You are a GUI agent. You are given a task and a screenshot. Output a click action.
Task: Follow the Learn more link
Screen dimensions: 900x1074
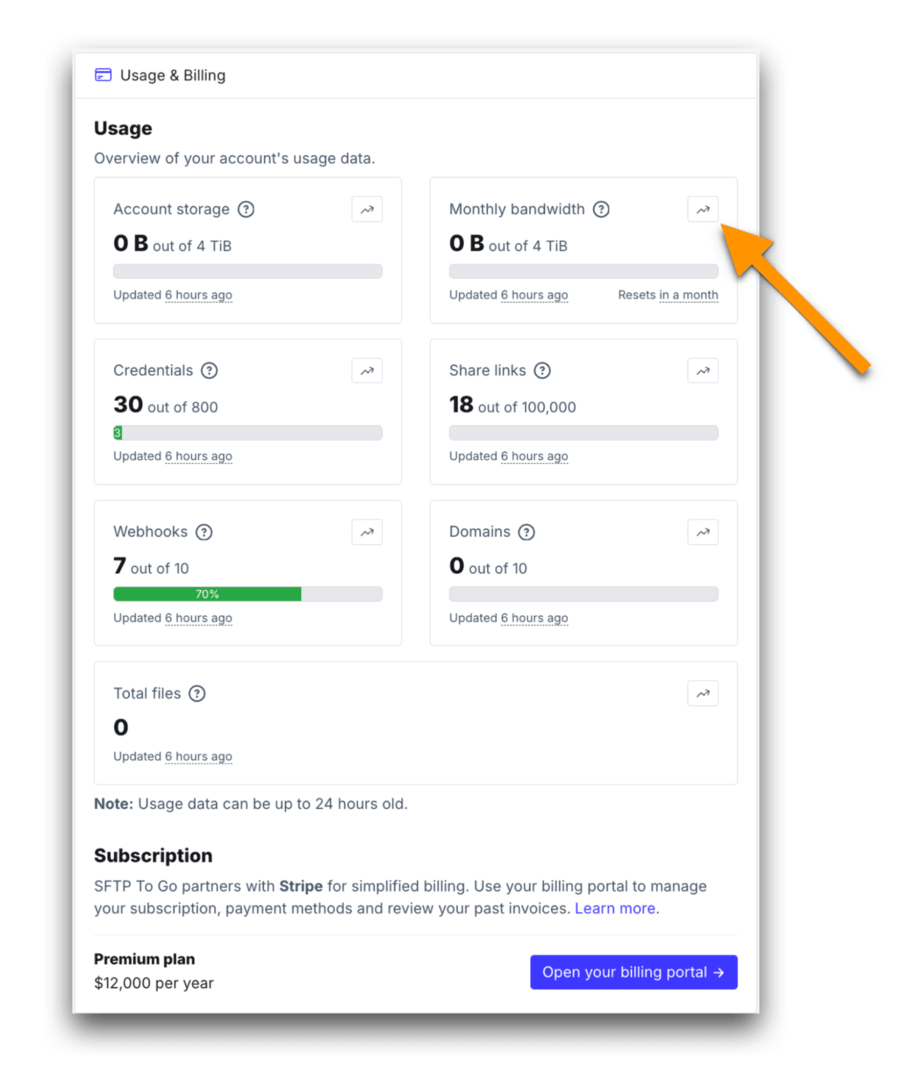(x=615, y=908)
